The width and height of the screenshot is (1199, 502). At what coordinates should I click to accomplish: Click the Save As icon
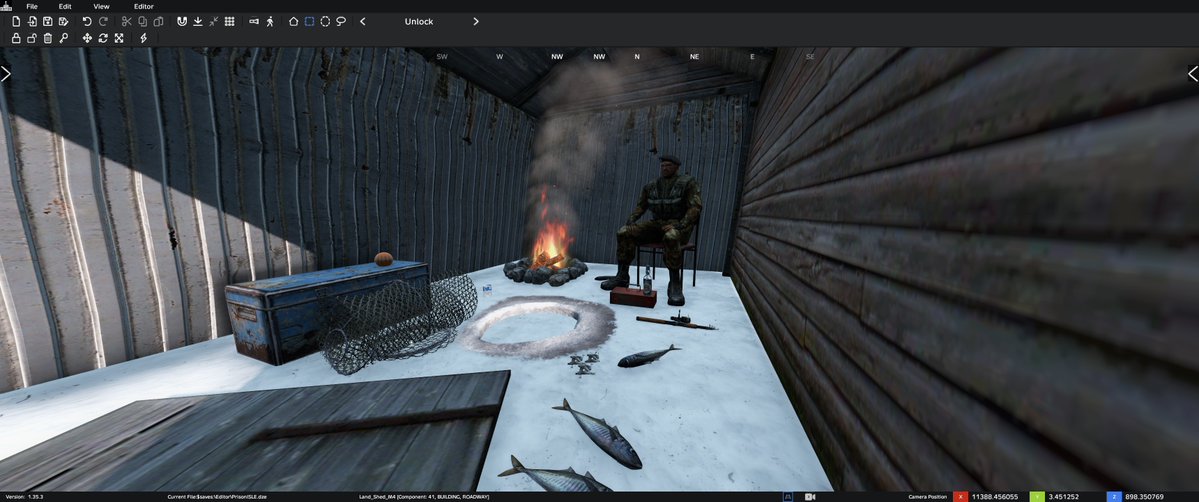point(63,21)
